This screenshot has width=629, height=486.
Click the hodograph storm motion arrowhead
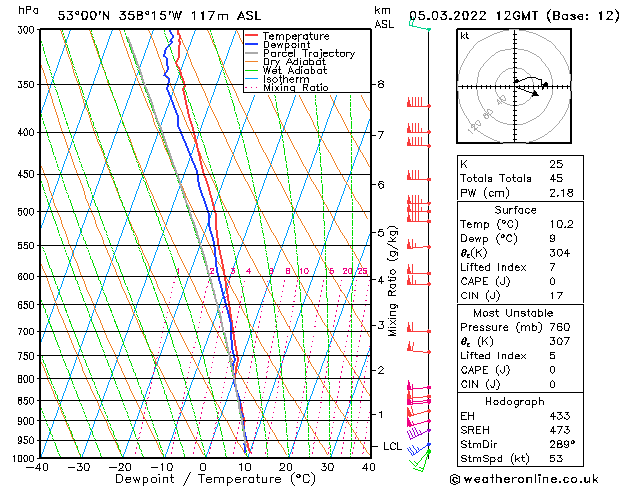click(535, 94)
